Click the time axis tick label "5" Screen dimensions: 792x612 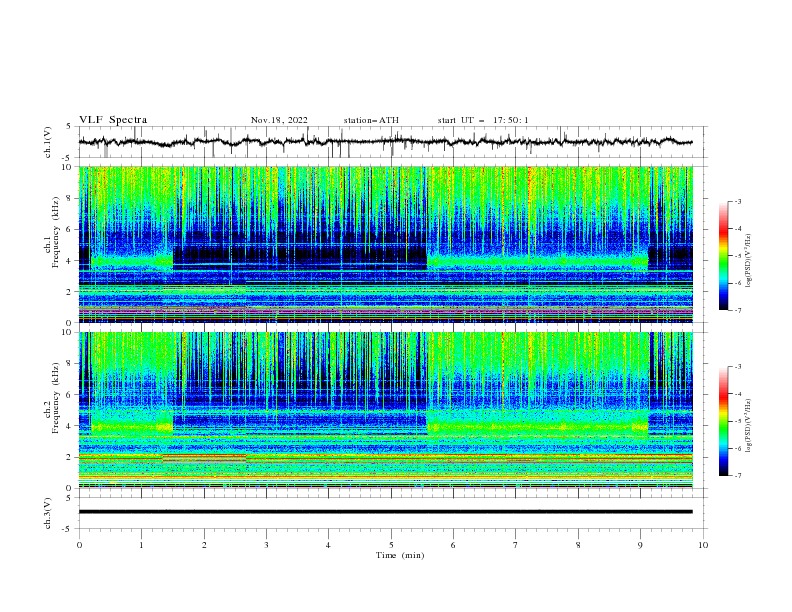391,545
